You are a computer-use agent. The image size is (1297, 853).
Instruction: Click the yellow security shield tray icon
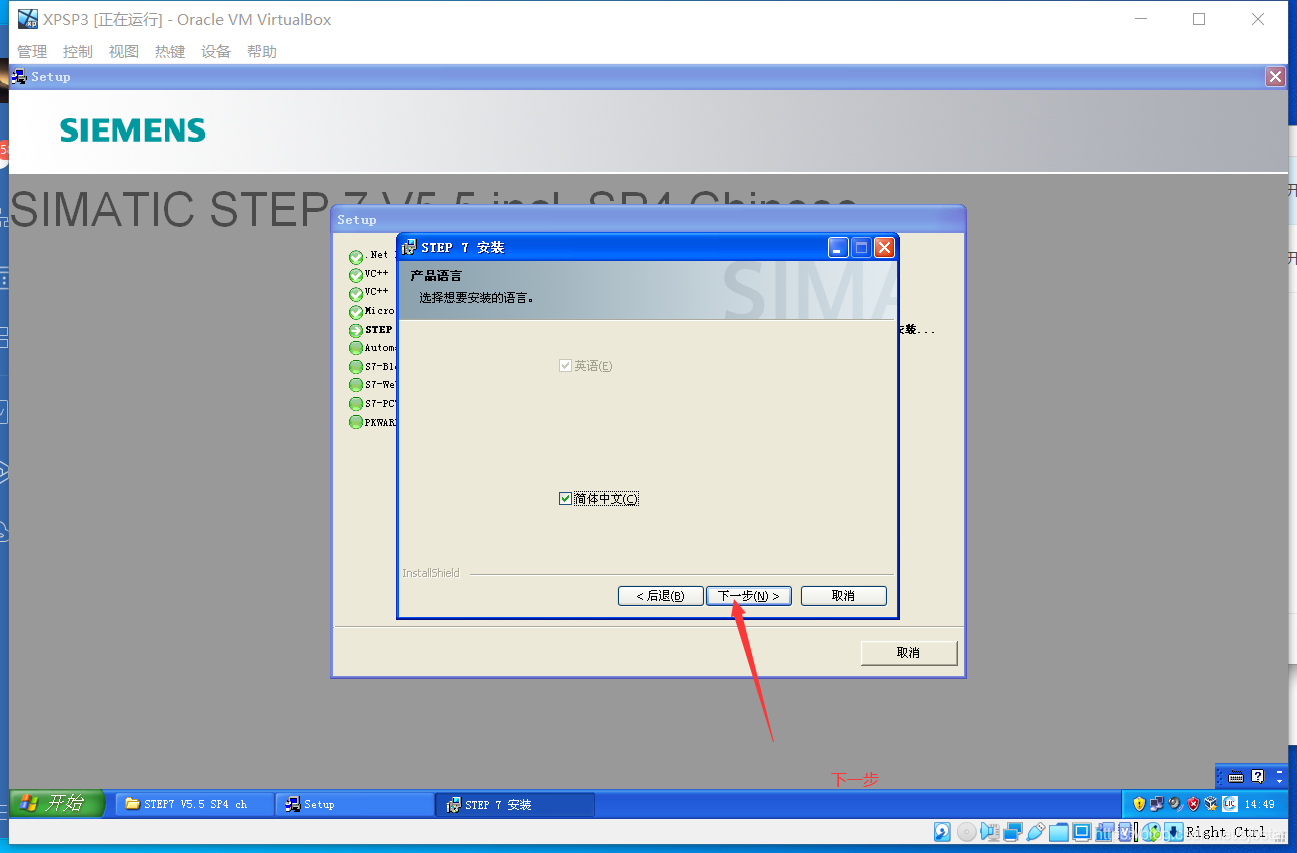coord(1139,804)
